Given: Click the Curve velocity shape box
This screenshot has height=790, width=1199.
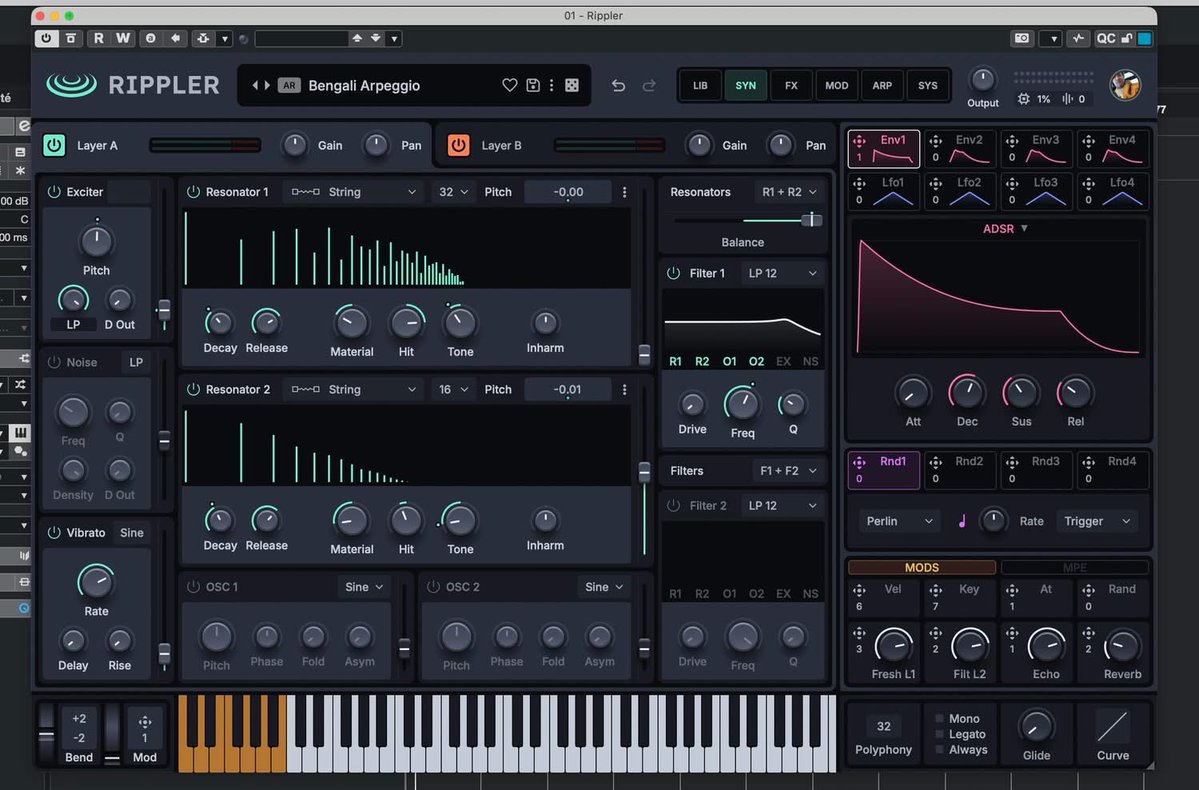Looking at the screenshot, I should tap(1113, 727).
